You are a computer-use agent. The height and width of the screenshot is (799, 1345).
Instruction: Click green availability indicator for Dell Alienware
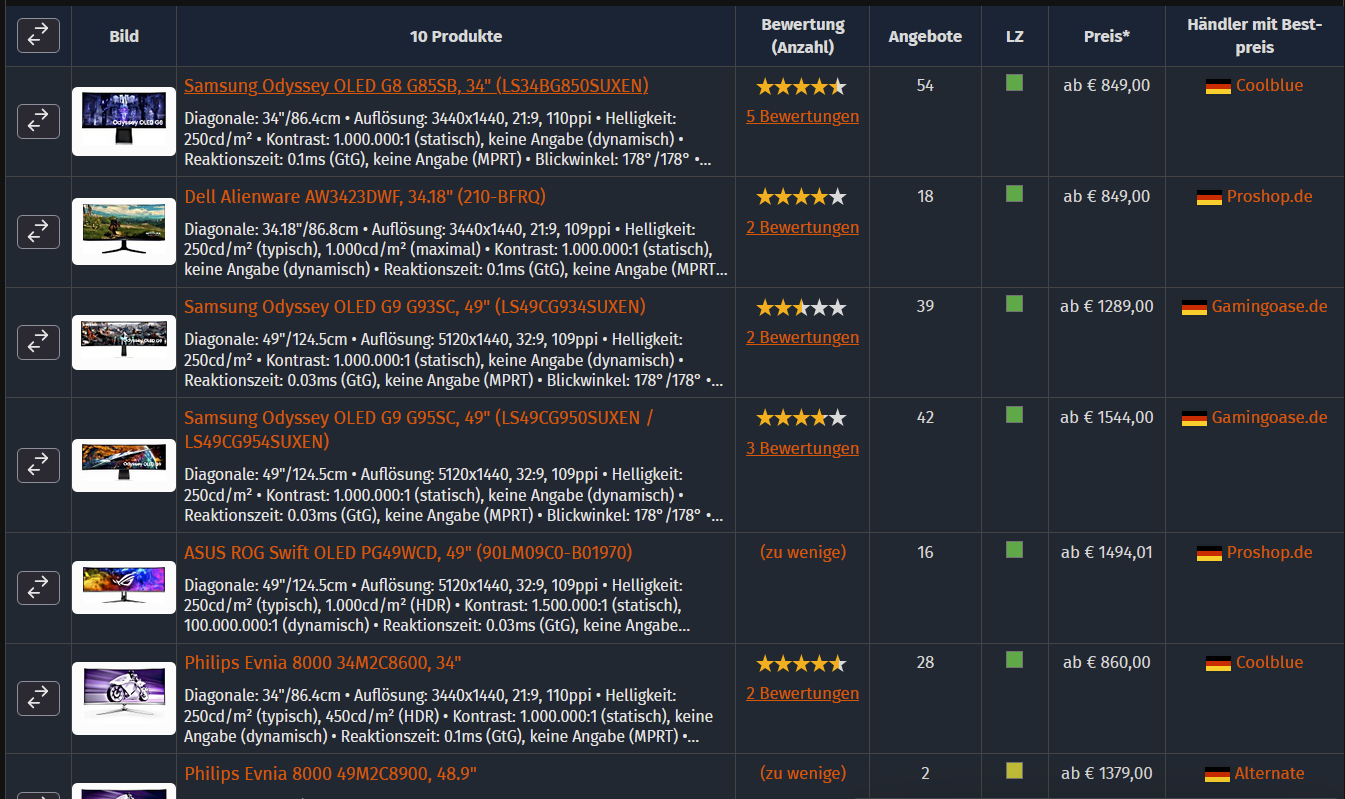[x=1014, y=194]
